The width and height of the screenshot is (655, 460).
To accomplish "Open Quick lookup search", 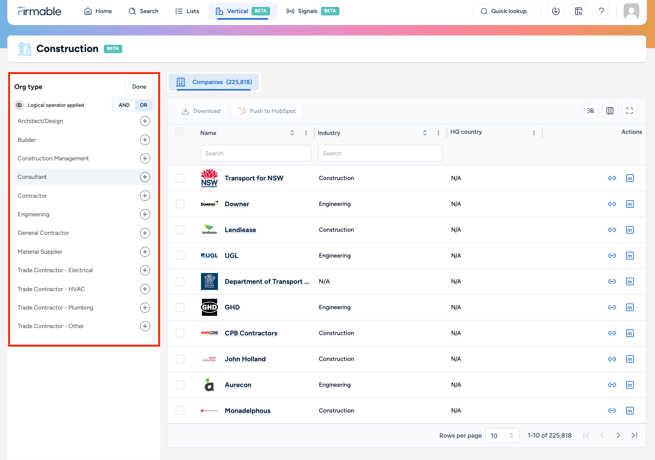I will click(x=503, y=11).
